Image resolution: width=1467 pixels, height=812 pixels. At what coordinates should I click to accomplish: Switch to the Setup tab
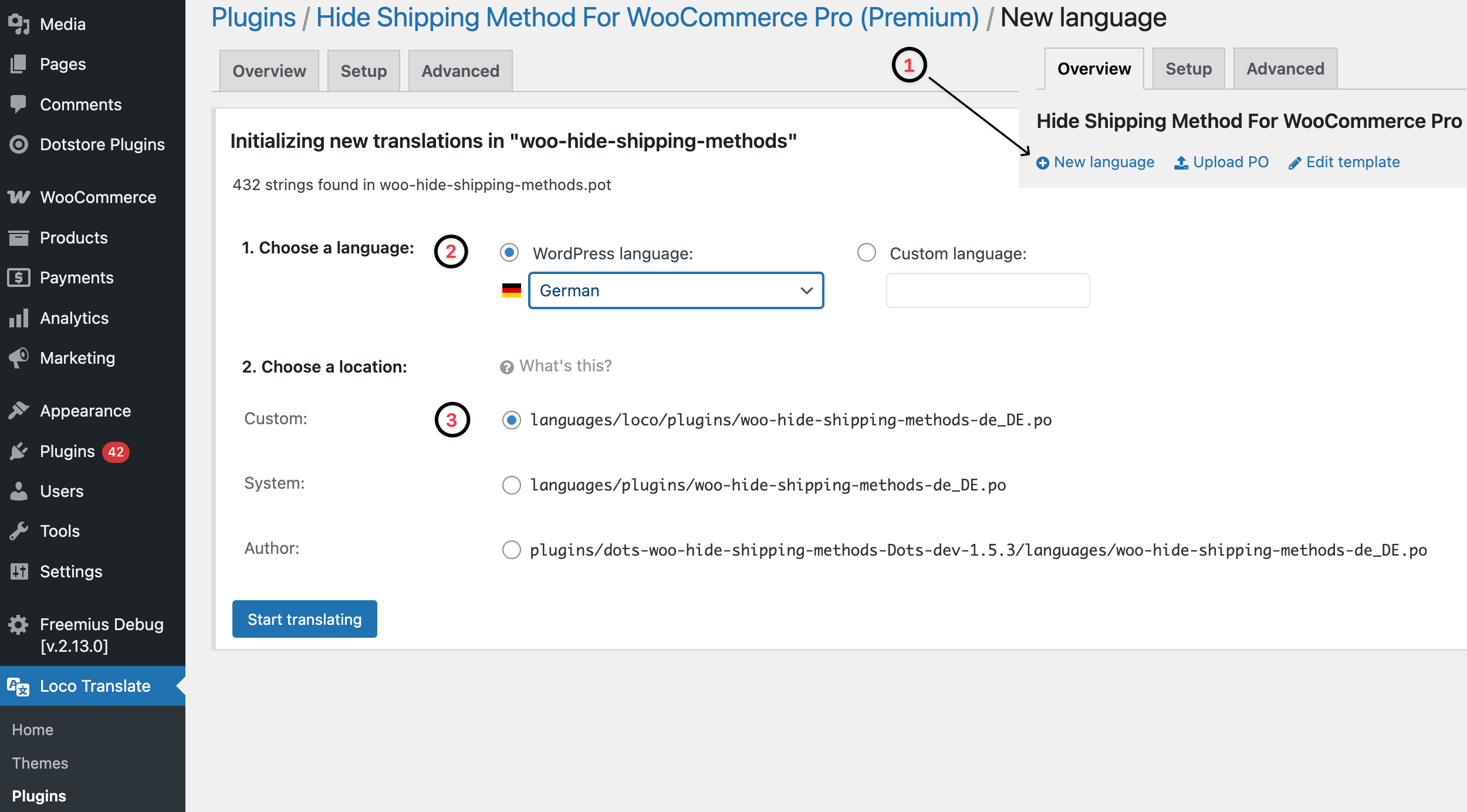[364, 70]
